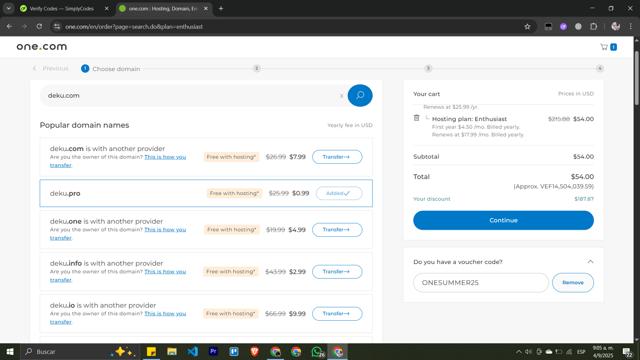
Task: View site information icon in address bar
Action: 57,27
